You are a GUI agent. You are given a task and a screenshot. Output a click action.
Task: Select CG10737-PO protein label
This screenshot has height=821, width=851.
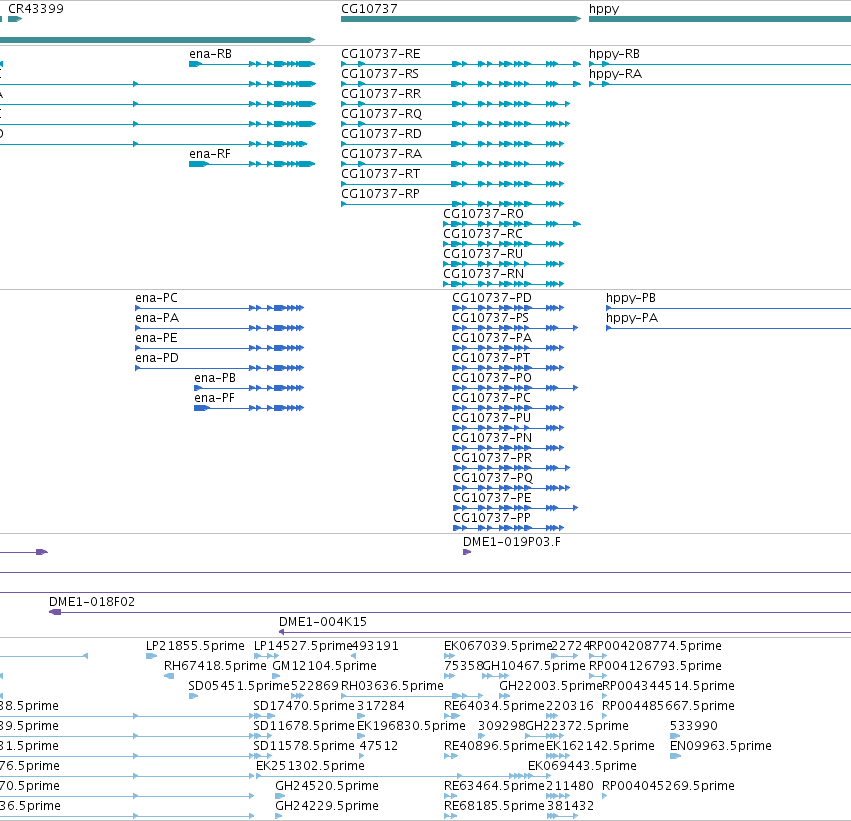(492, 378)
